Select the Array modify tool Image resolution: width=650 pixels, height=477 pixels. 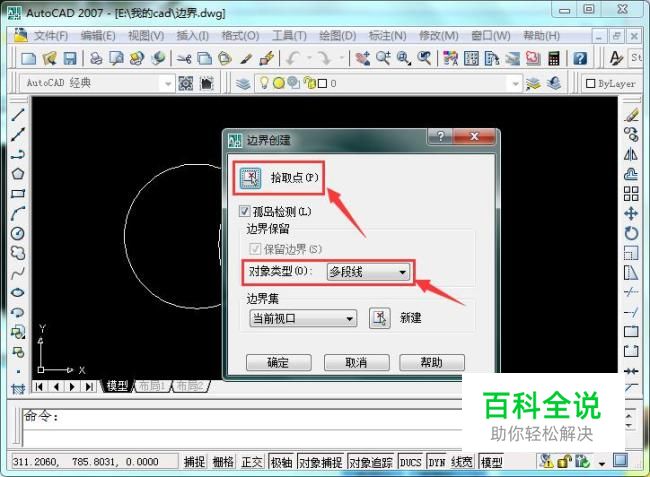click(x=631, y=194)
